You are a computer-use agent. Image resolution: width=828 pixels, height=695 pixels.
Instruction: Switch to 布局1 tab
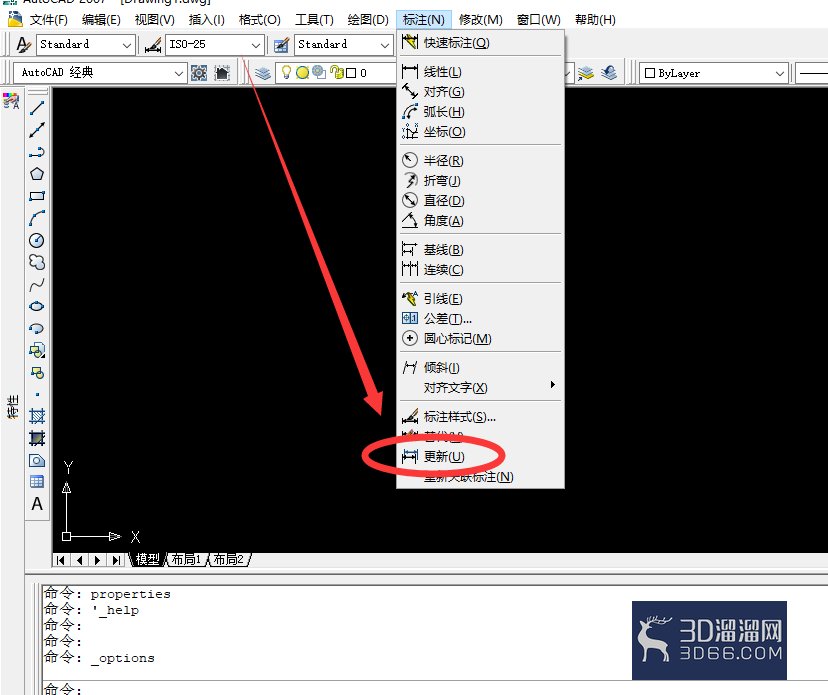coord(186,559)
